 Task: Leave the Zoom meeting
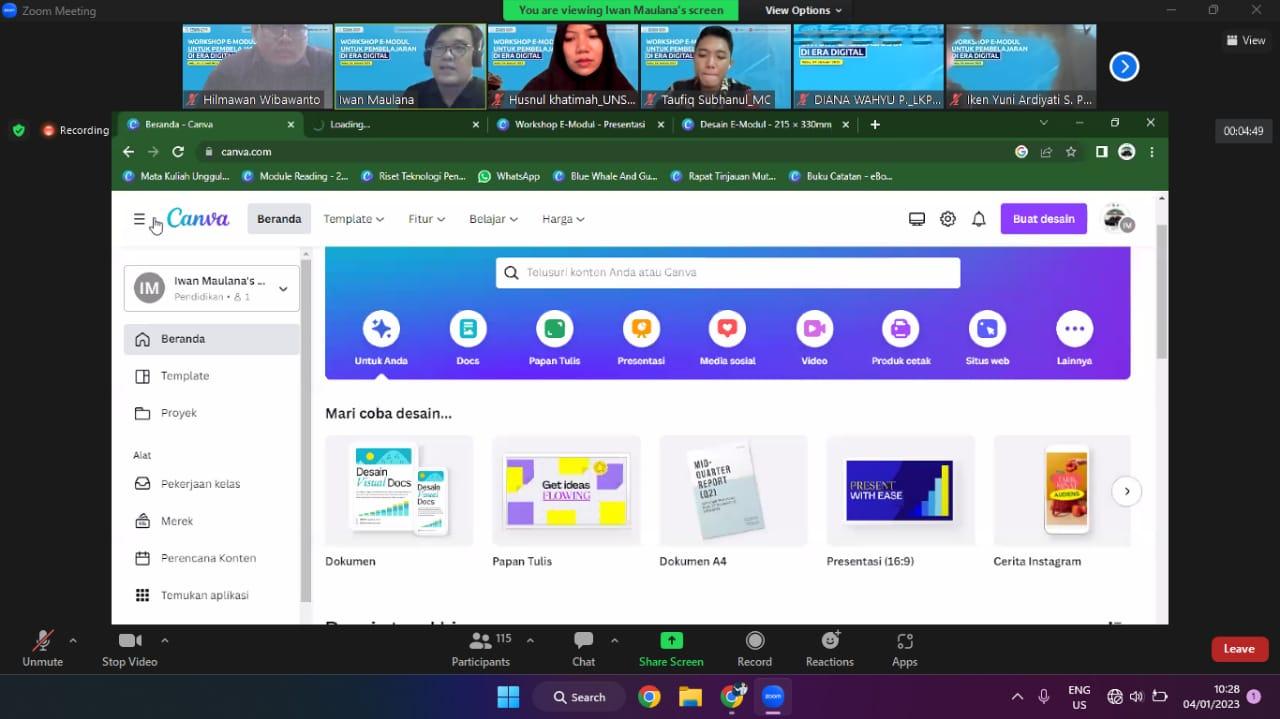click(x=1239, y=649)
